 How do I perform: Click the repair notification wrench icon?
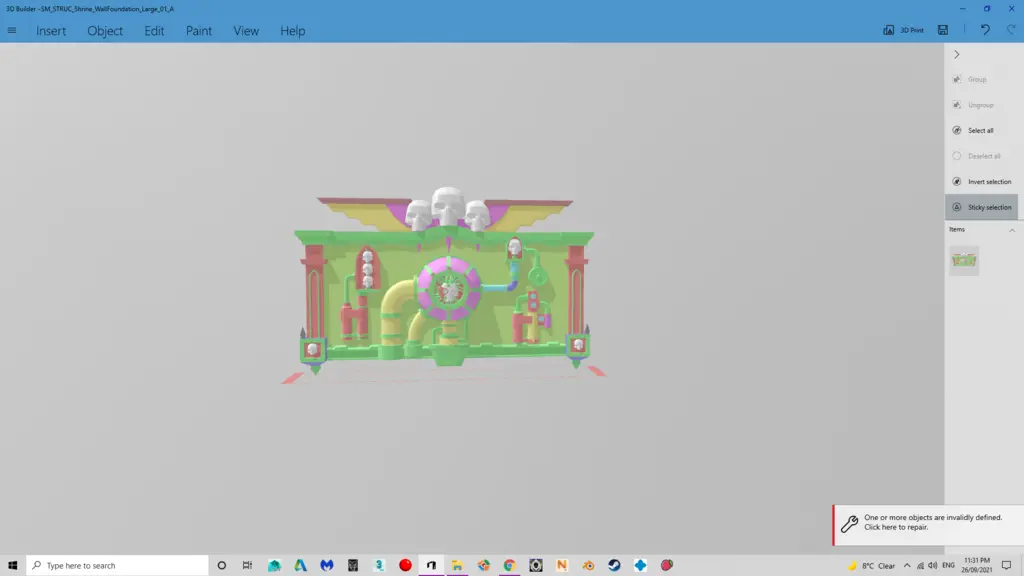[x=849, y=523]
